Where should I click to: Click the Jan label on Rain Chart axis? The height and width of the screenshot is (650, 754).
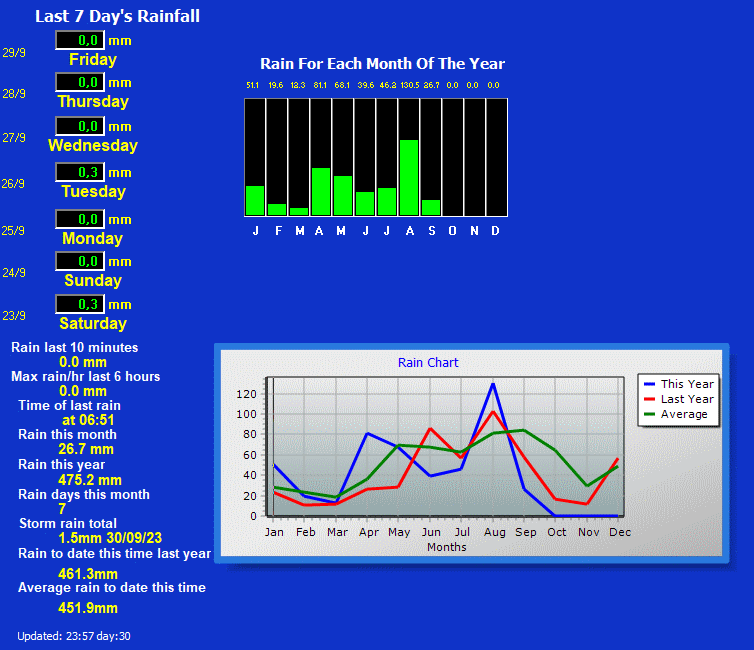coord(274,532)
